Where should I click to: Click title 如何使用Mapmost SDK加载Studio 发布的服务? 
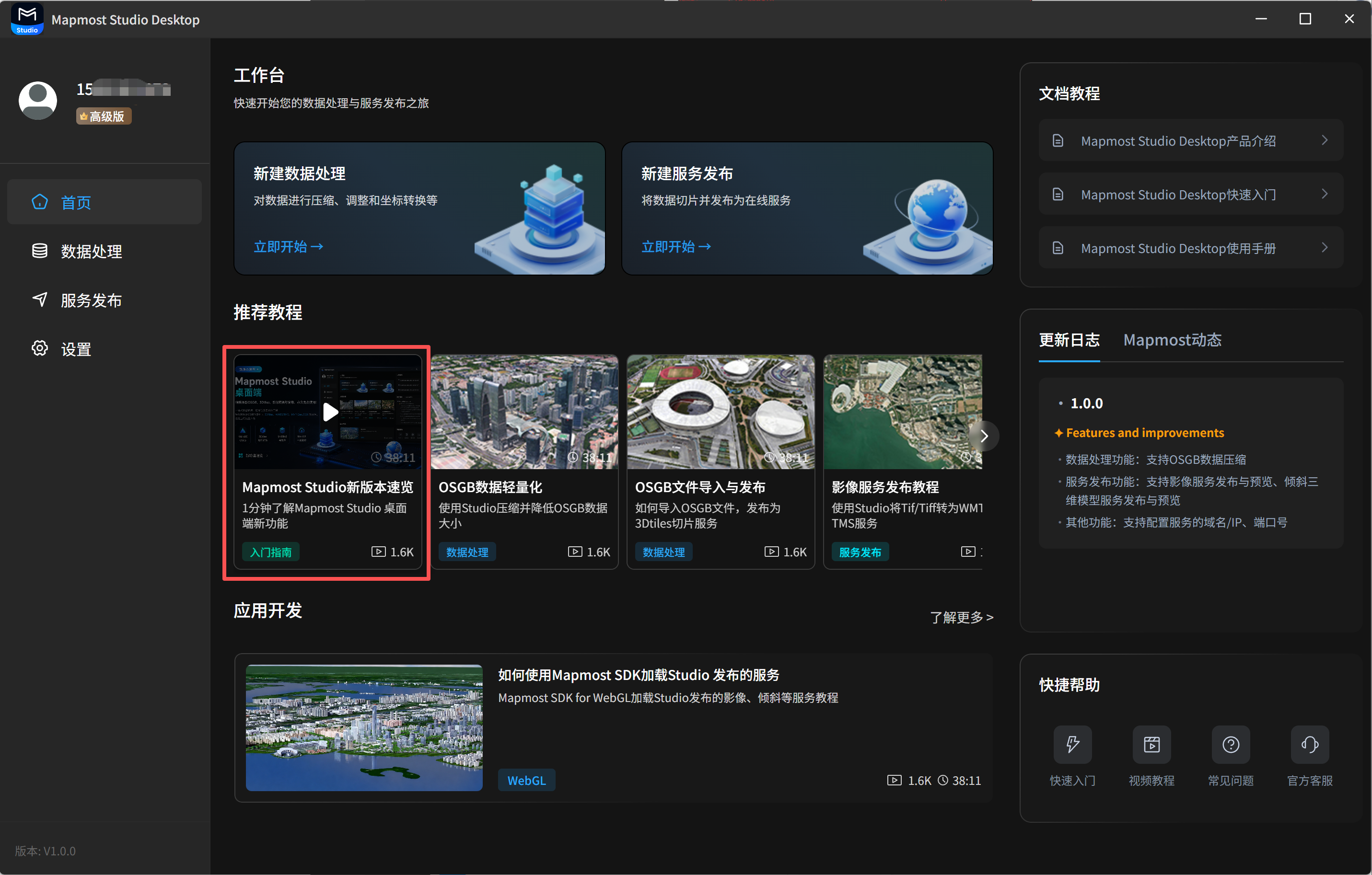click(639, 675)
